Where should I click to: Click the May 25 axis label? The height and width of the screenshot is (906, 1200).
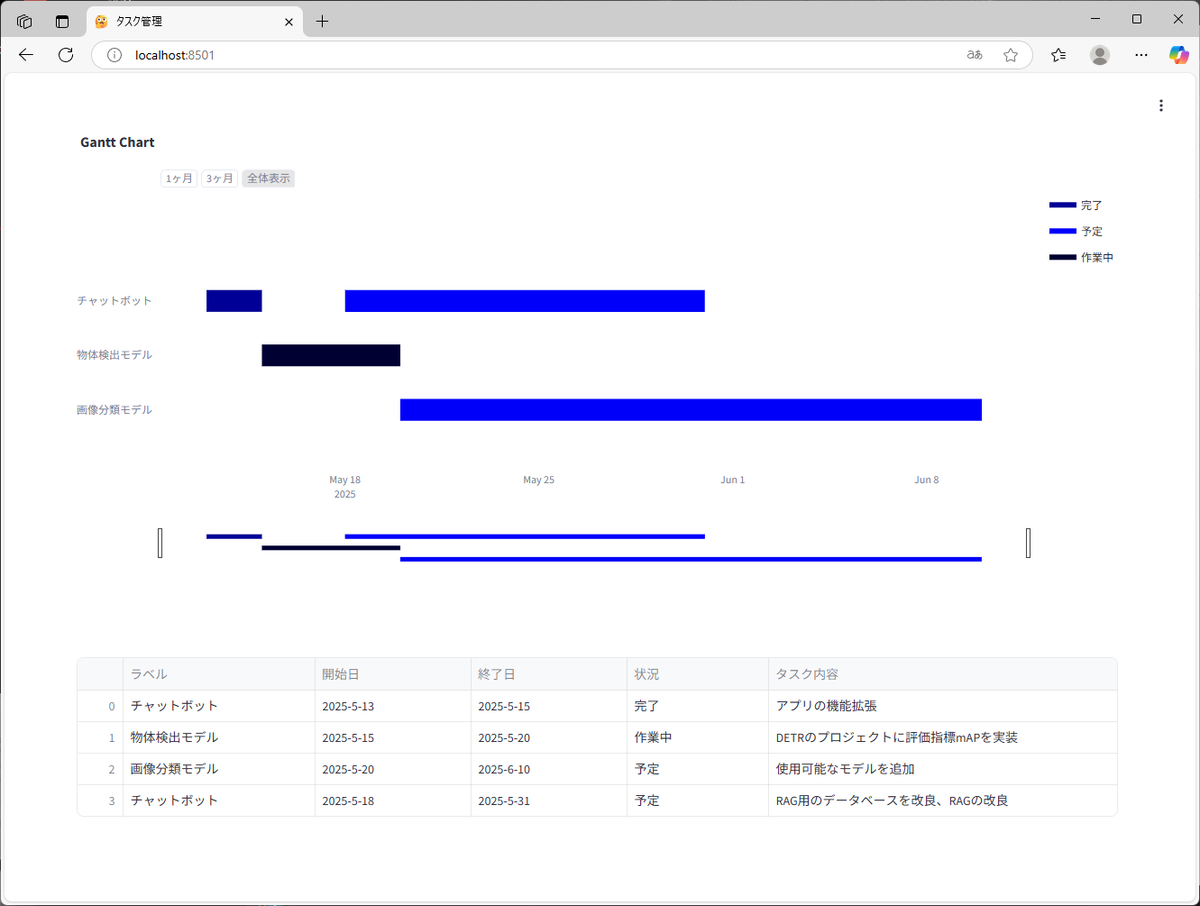[538, 480]
